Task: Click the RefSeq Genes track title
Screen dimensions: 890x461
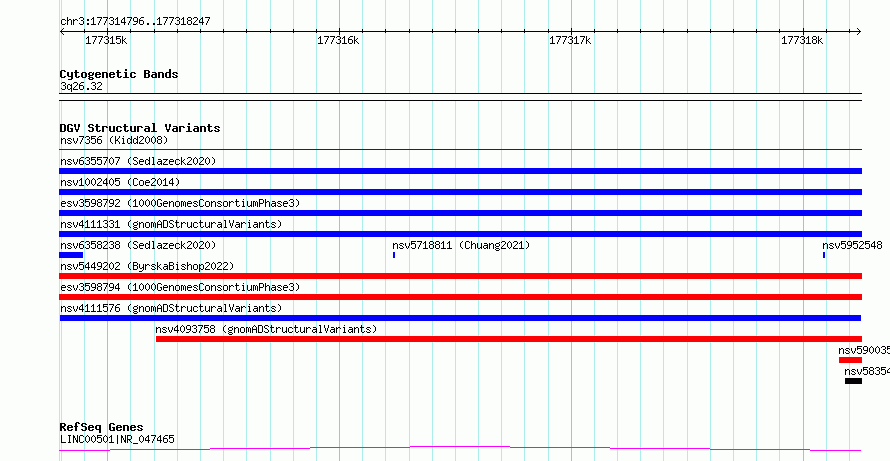Action: click(x=102, y=426)
